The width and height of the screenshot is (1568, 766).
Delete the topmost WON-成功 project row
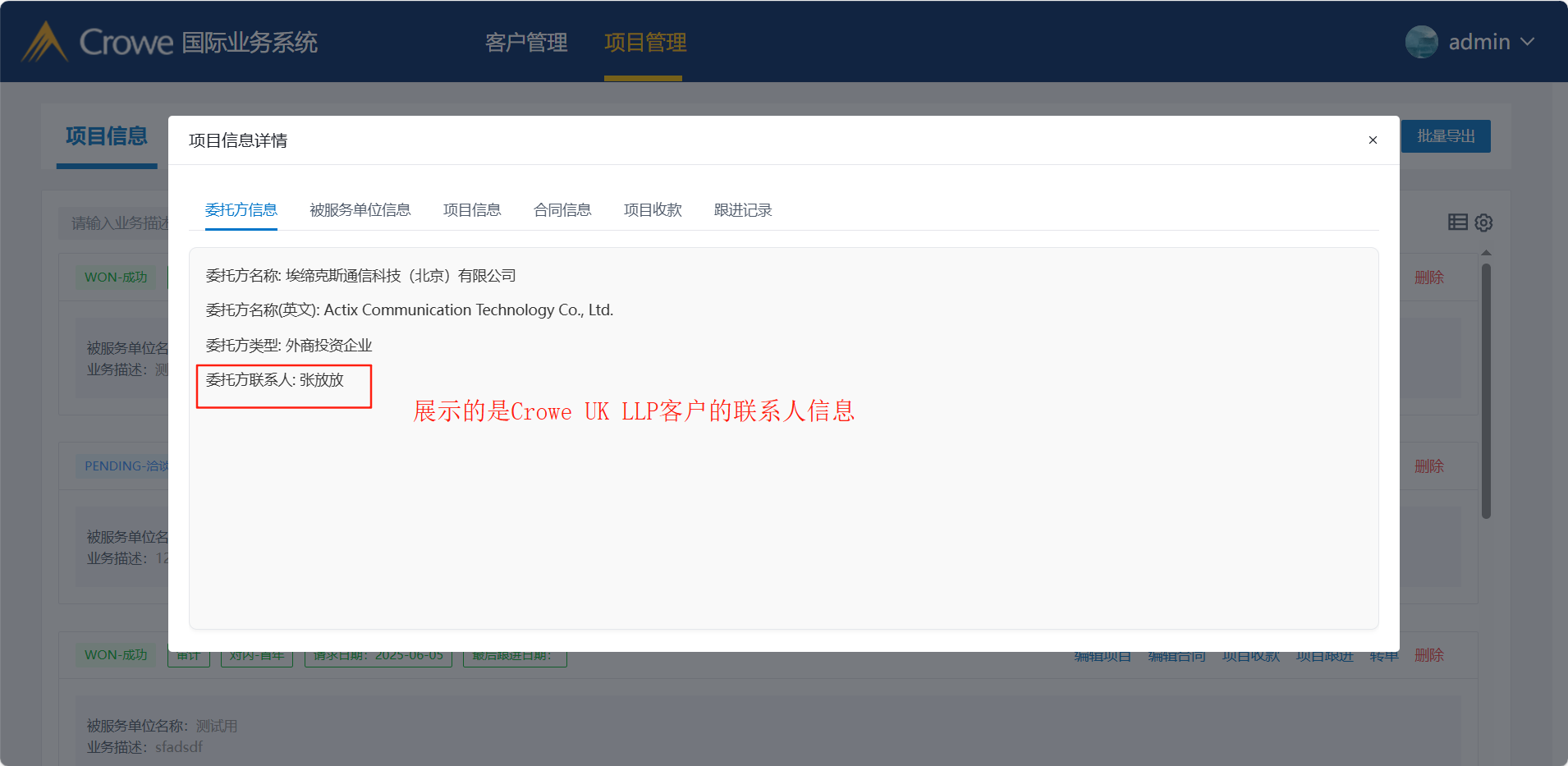[x=1428, y=278]
